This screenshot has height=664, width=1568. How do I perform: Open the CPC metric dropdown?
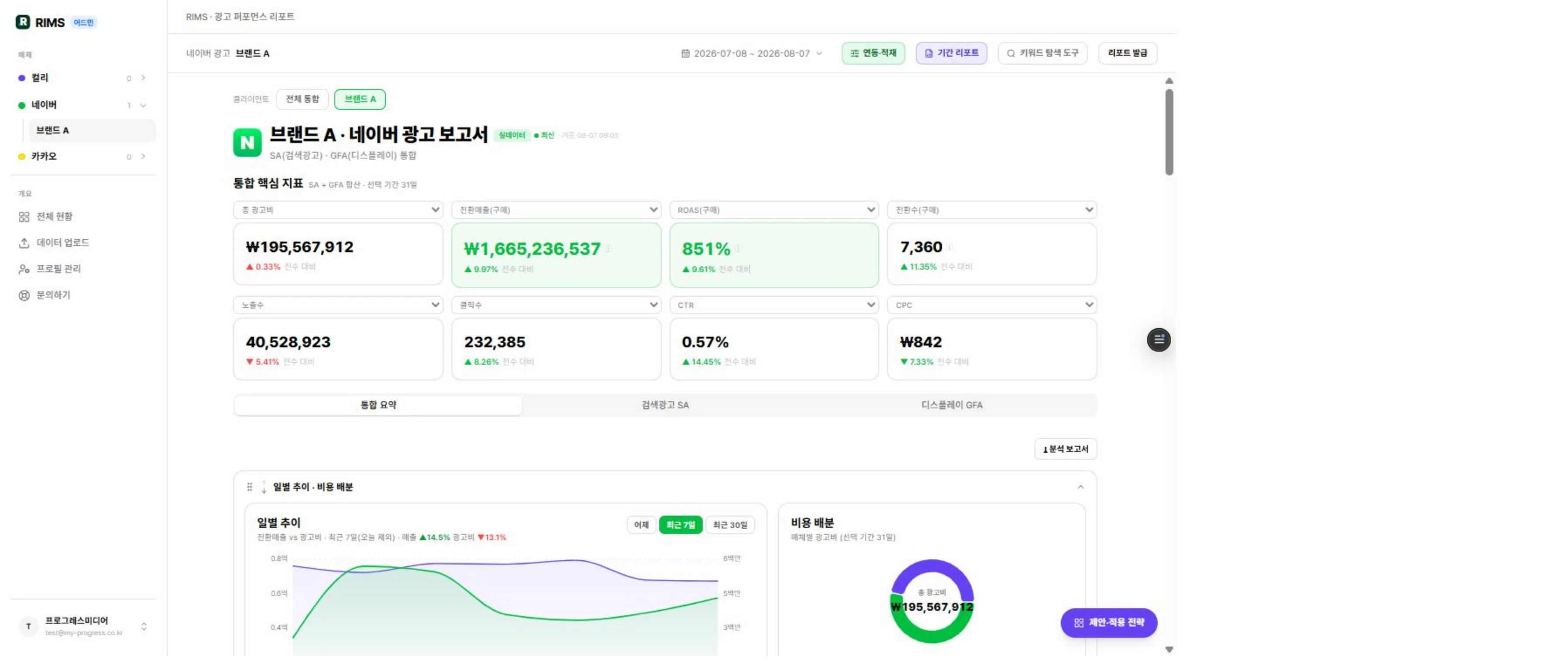pos(991,305)
